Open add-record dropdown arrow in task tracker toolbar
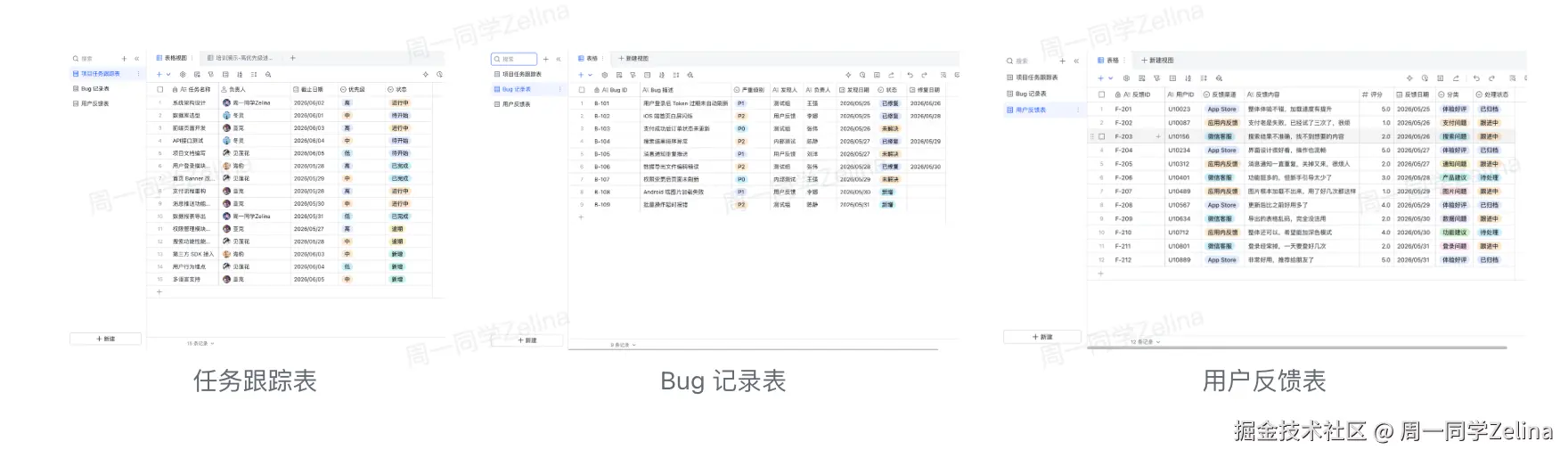The image size is (1568, 458). tap(168, 75)
